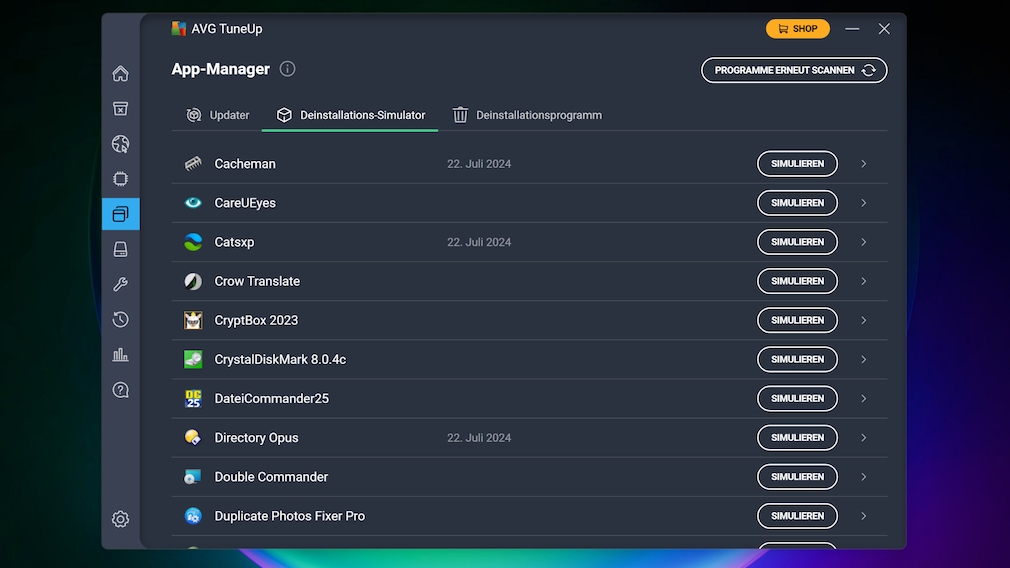The height and width of the screenshot is (568, 1010).
Task: Click Programme erneut scannen button
Action: click(x=794, y=70)
